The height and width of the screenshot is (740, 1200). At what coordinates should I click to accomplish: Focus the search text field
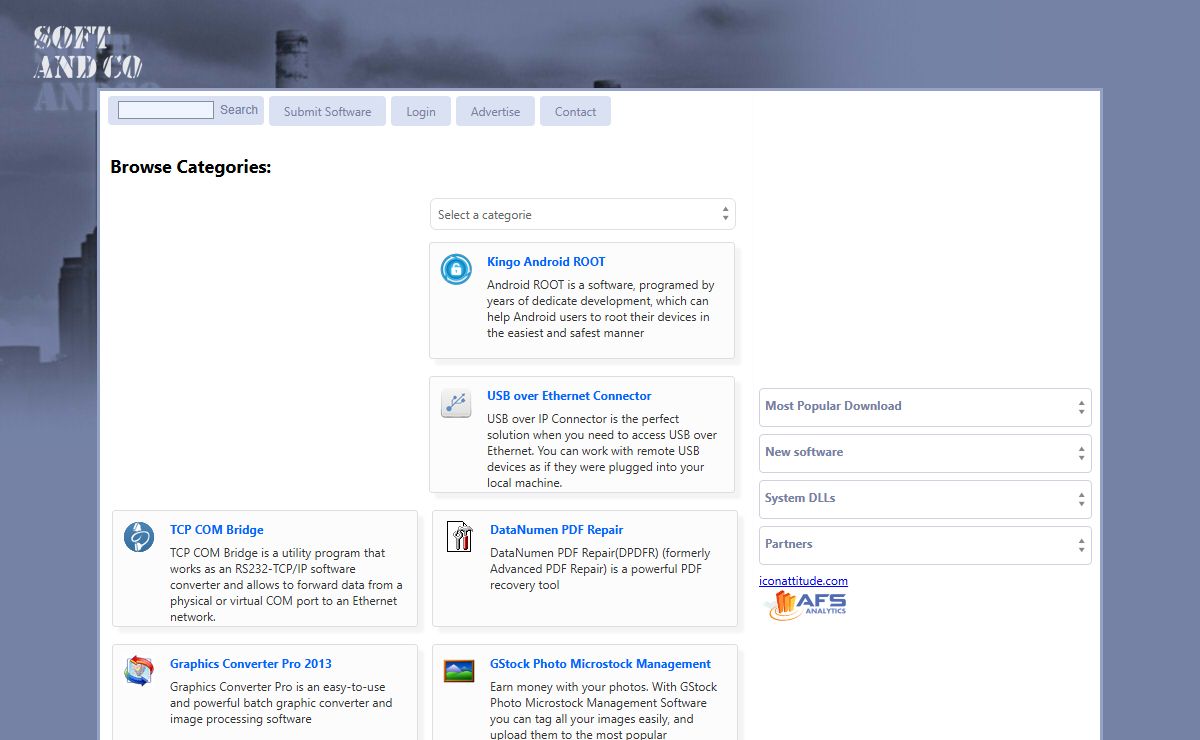166,110
